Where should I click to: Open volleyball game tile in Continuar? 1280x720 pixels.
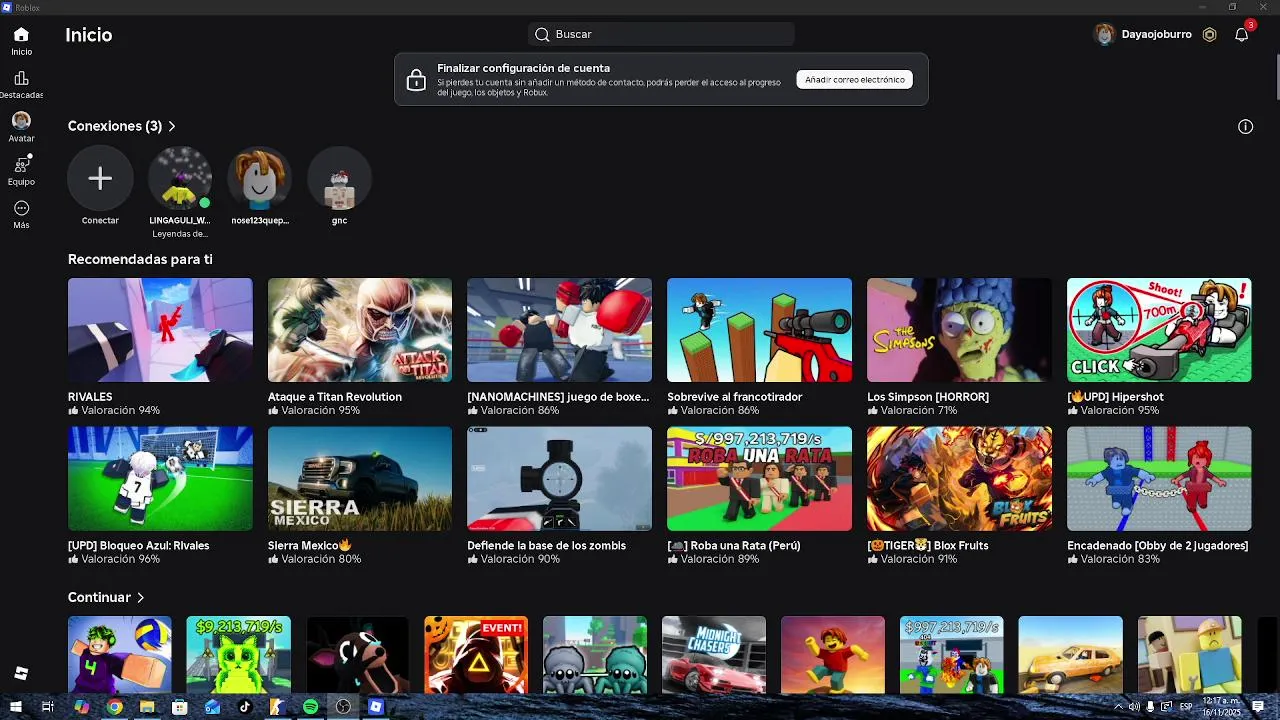click(x=119, y=655)
